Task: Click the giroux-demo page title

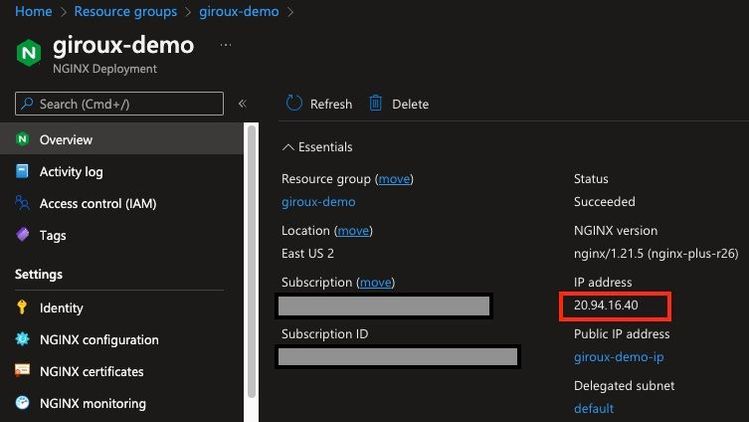Action: click(x=123, y=45)
